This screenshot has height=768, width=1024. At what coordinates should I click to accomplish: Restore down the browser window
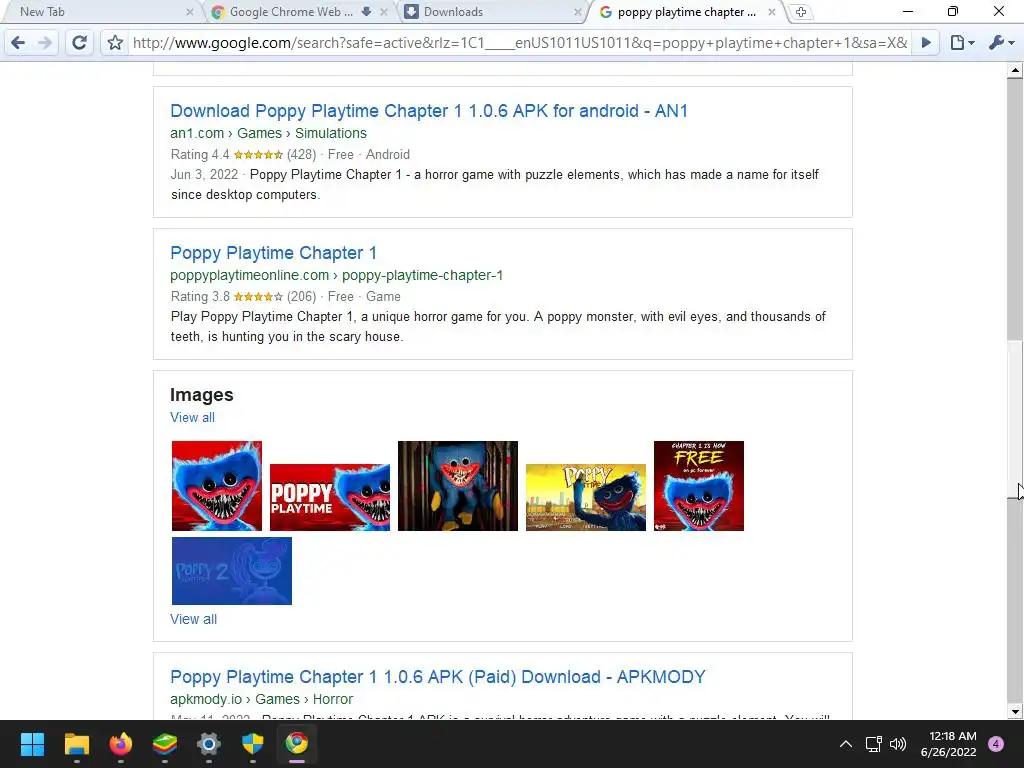pos(953,12)
